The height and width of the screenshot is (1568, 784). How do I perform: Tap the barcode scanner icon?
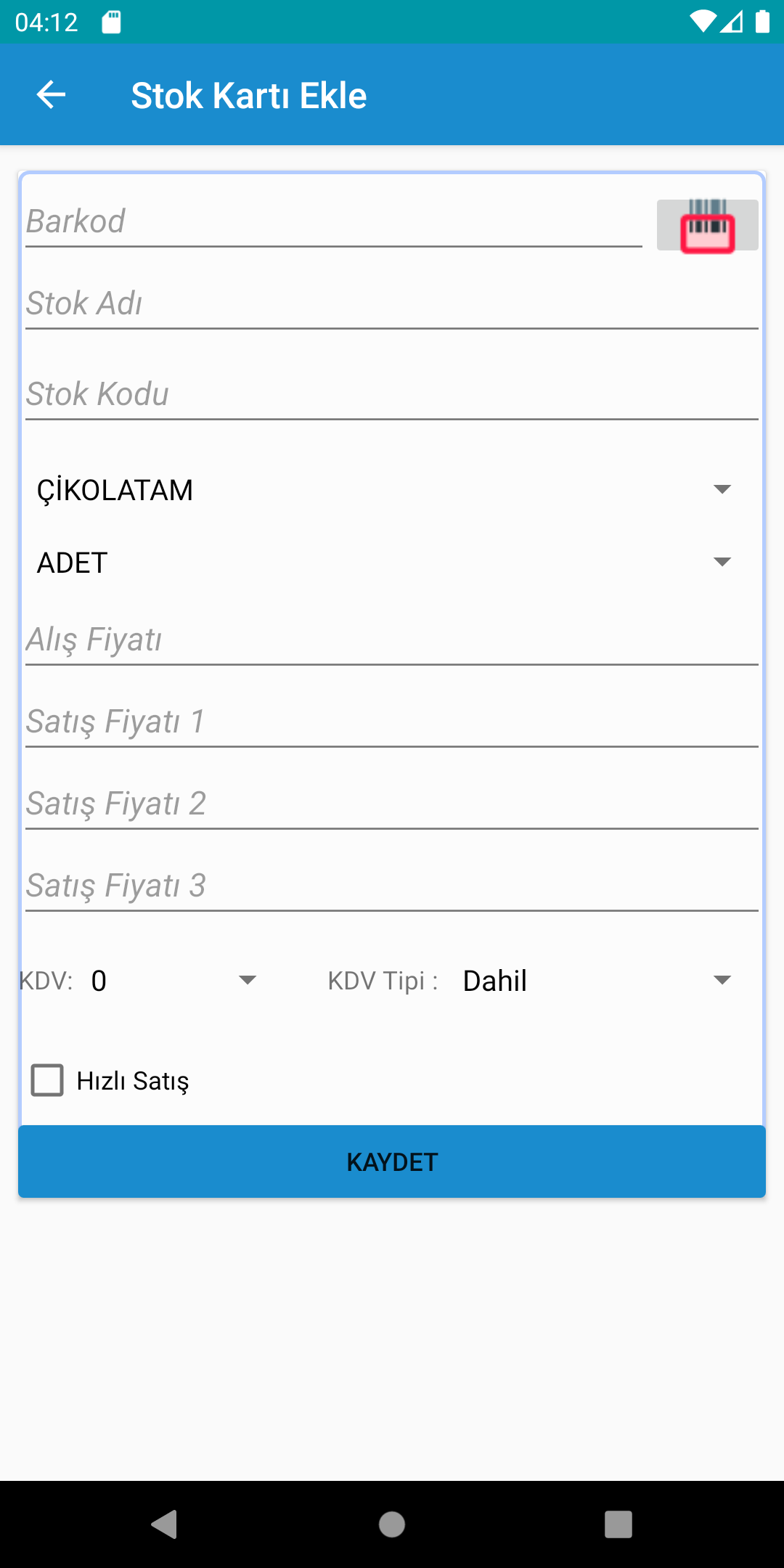[707, 225]
